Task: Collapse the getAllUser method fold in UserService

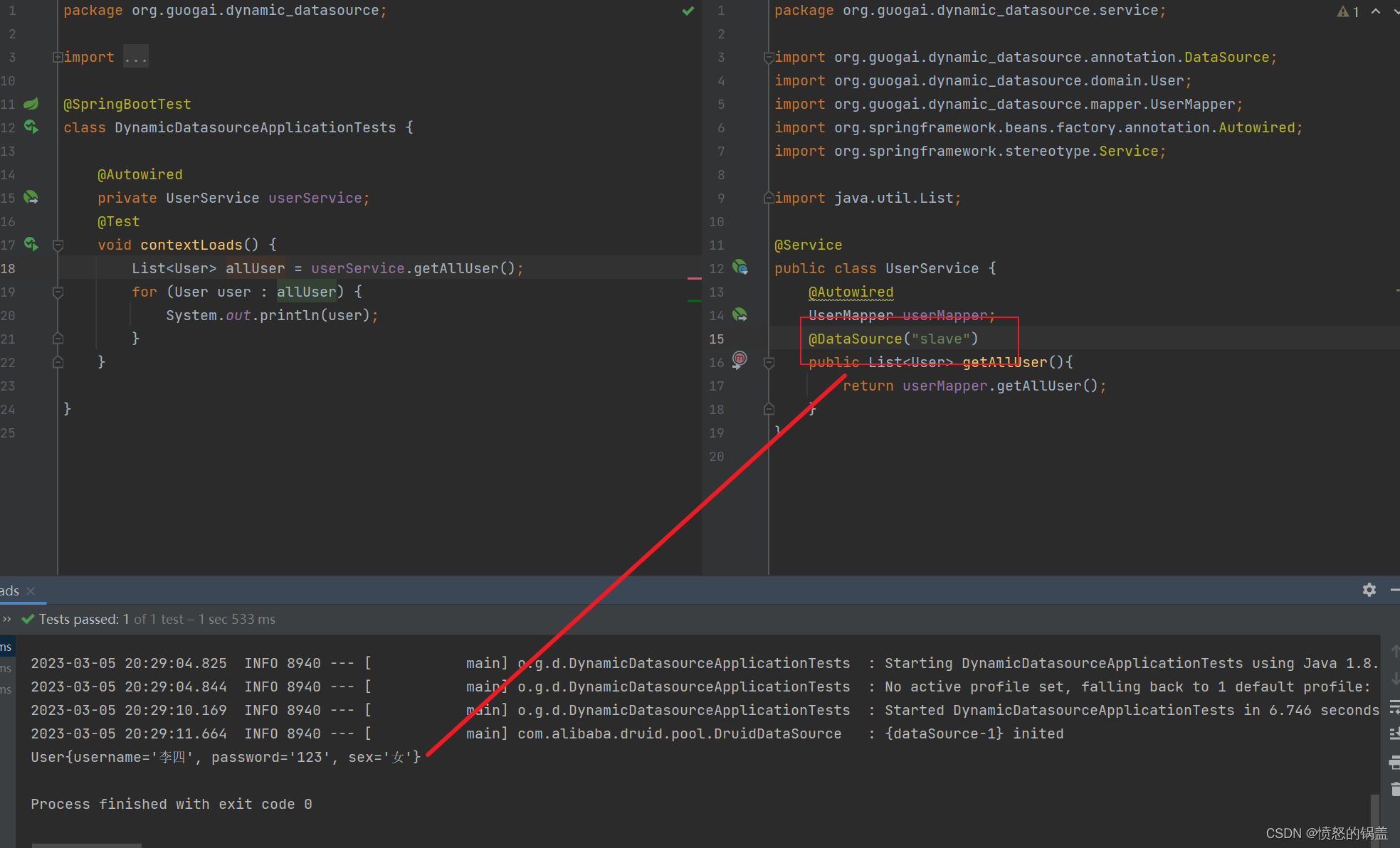Action: click(769, 363)
